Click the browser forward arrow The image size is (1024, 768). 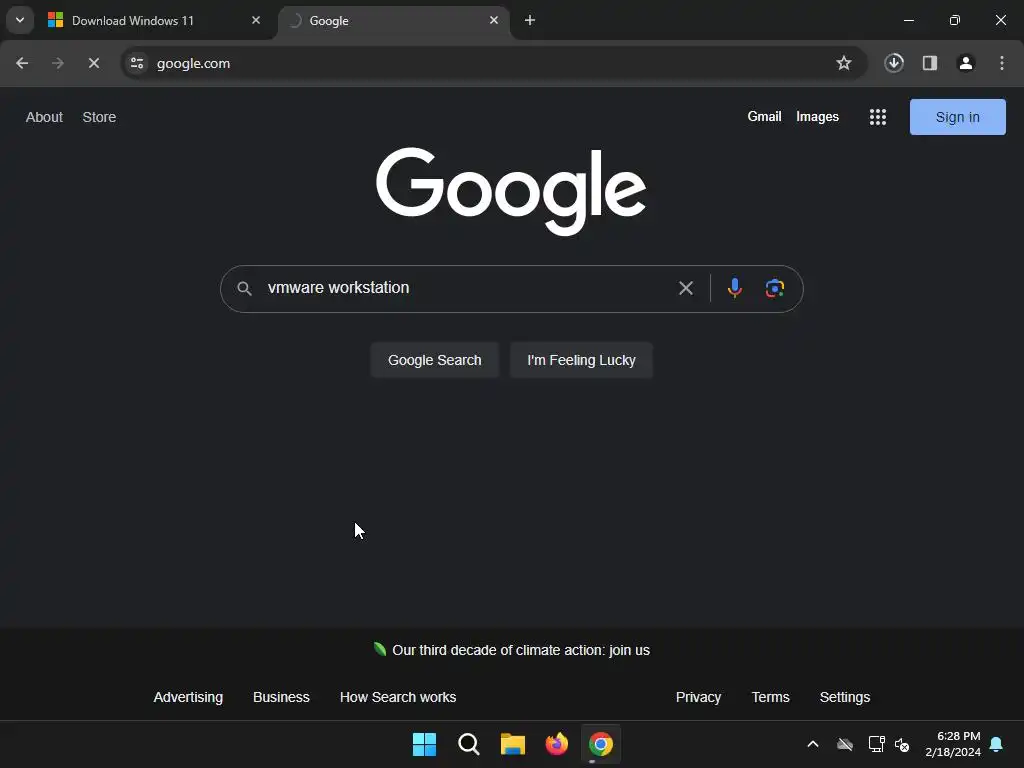(58, 63)
